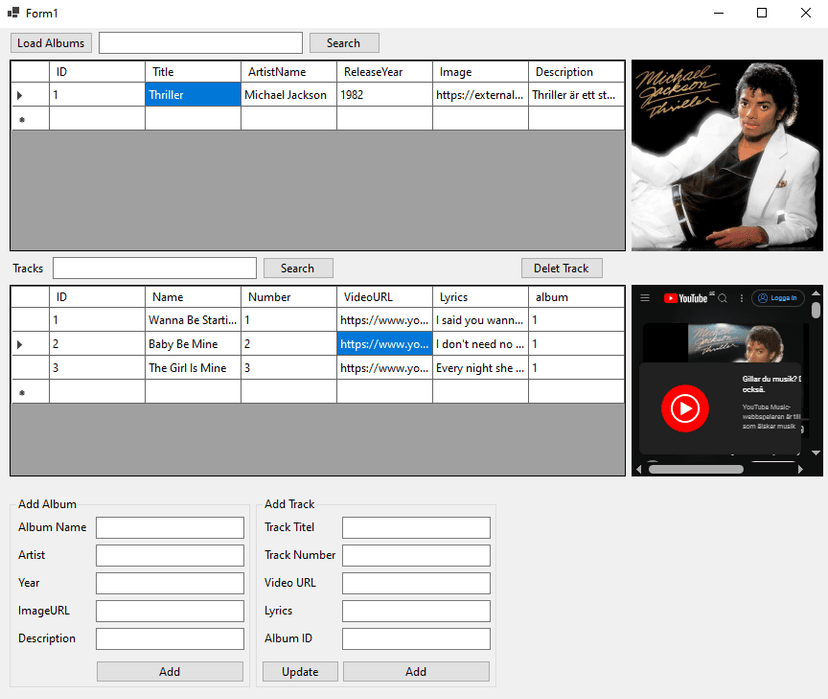The width and height of the screenshot is (828, 699).
Task: Focus the Album ID input field
Action: coord(416,639)
